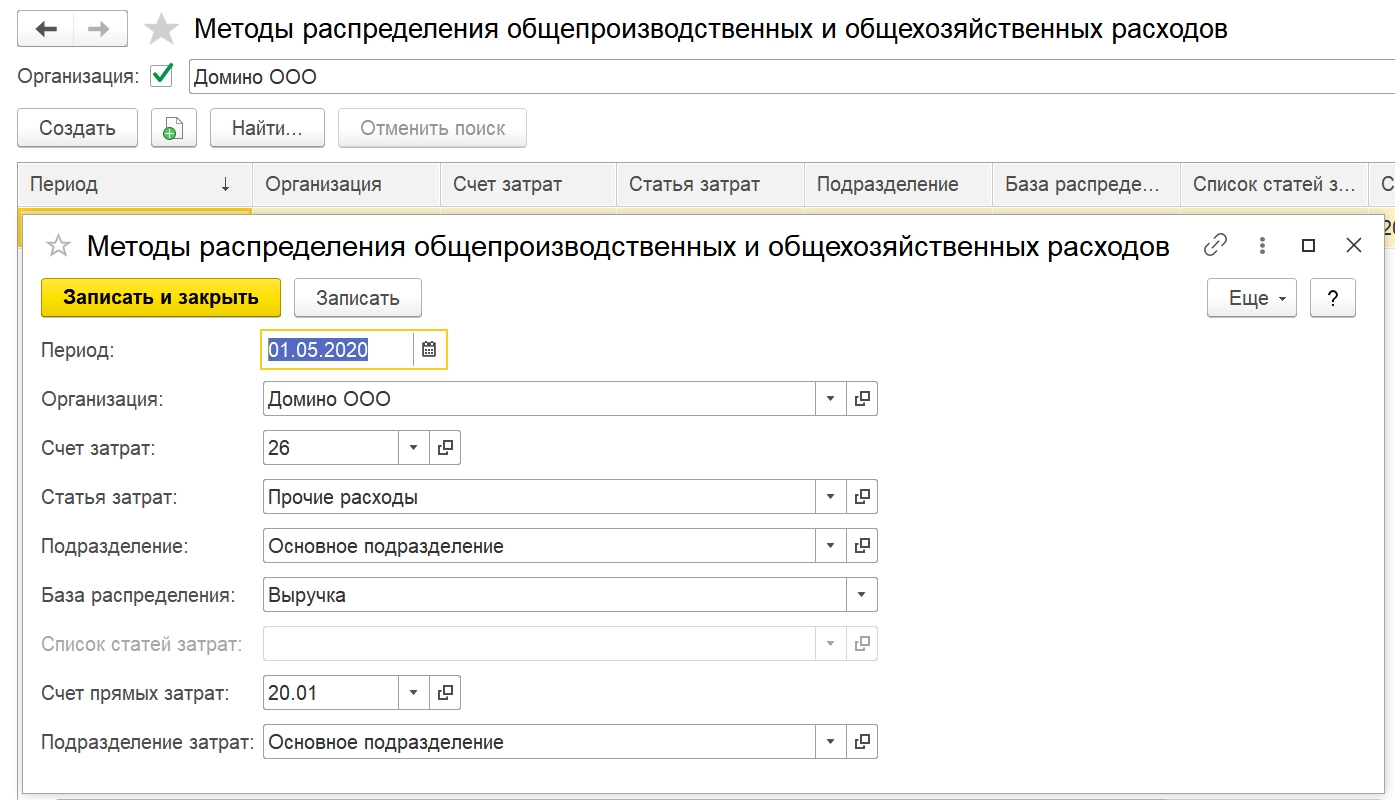Uncheck the Организация filter checkbox

[x=160, y=76]
